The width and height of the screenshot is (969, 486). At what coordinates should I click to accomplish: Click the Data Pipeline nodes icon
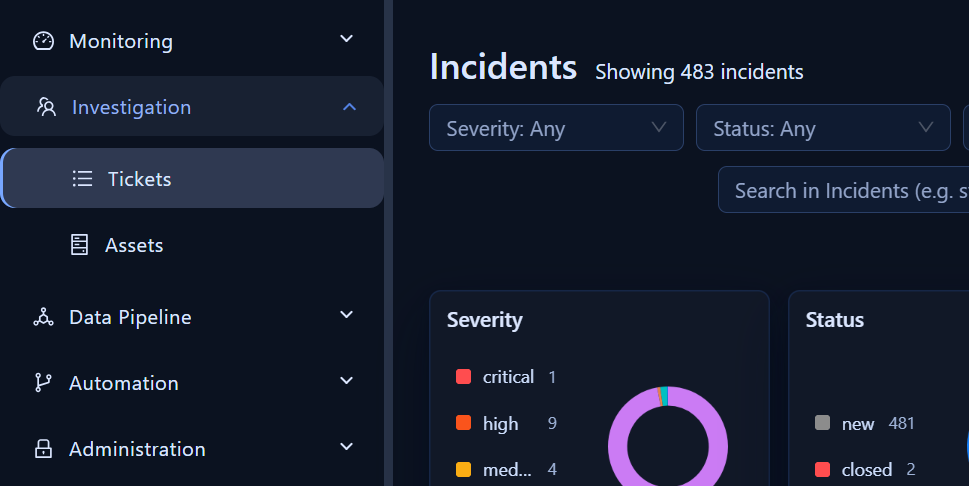43,317
